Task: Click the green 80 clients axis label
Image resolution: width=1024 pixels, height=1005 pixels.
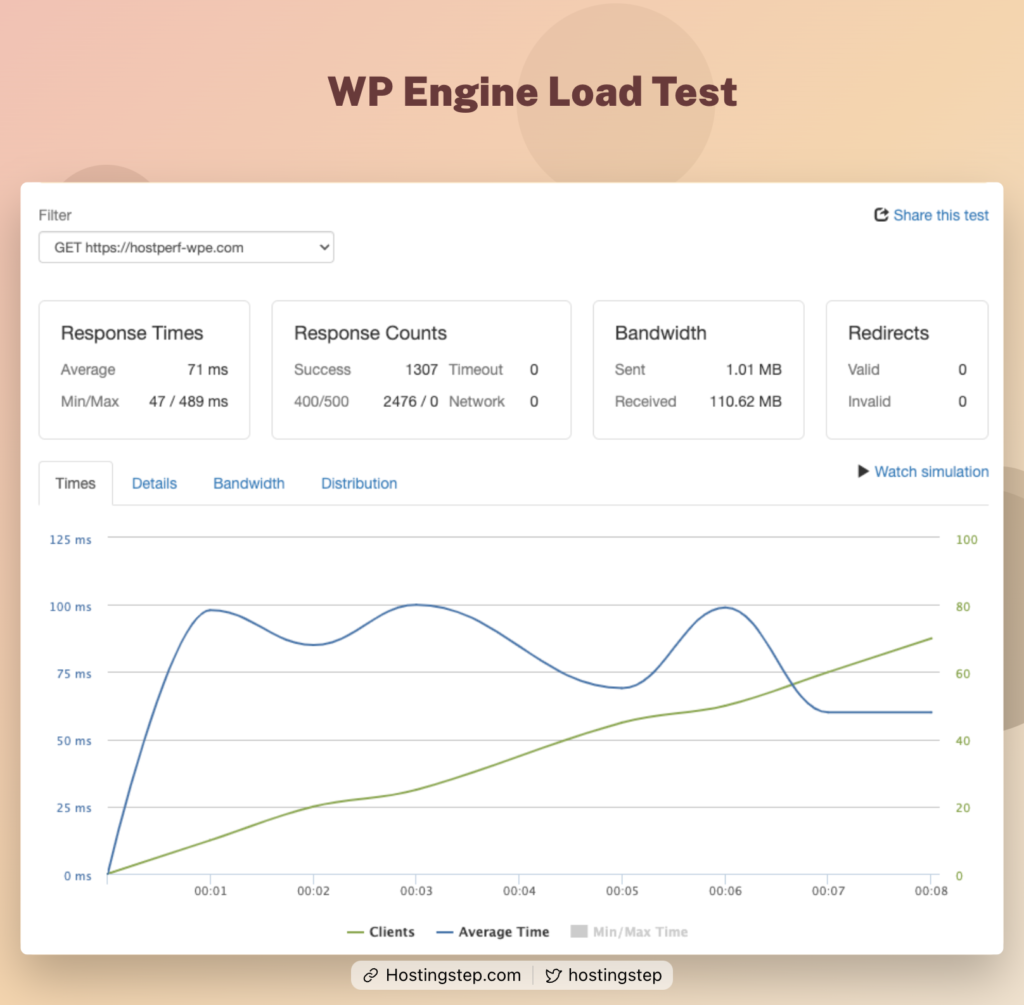Action: [963, 607]
